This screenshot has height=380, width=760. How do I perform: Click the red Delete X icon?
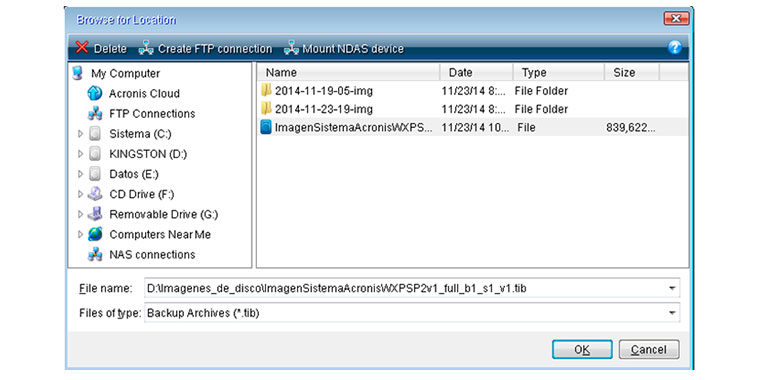click(x=82, y=48)
